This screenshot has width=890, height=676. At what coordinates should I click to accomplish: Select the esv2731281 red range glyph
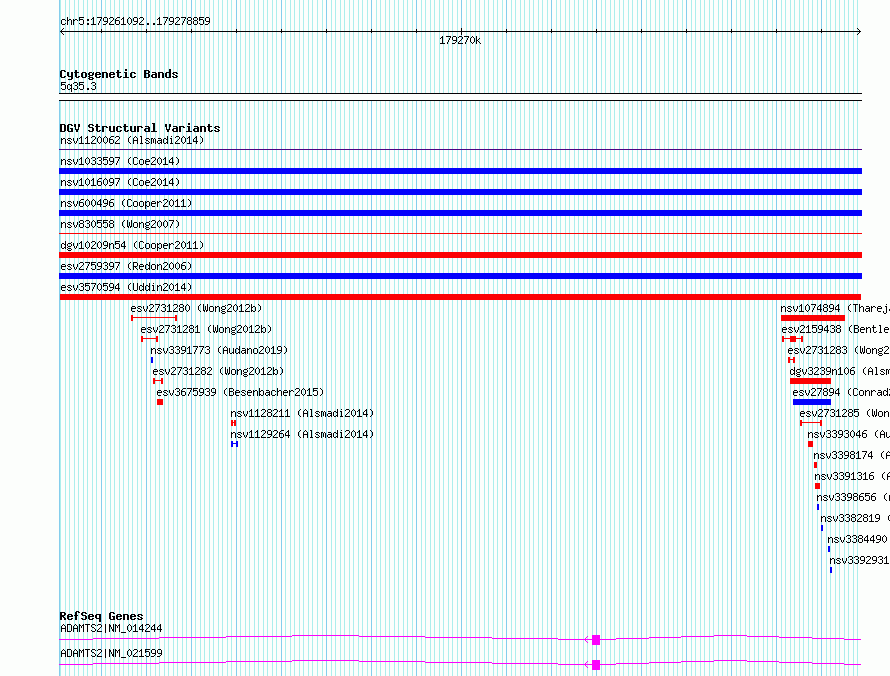149,339
